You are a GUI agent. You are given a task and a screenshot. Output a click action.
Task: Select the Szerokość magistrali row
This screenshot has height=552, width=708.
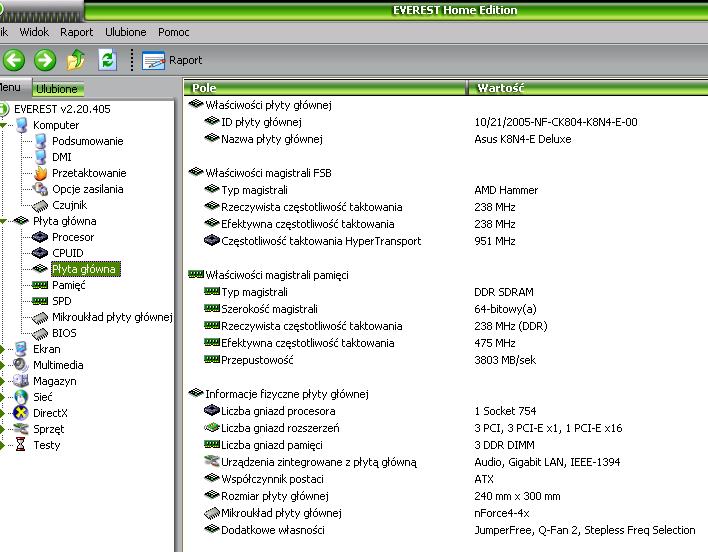click(x=445, y=309)
